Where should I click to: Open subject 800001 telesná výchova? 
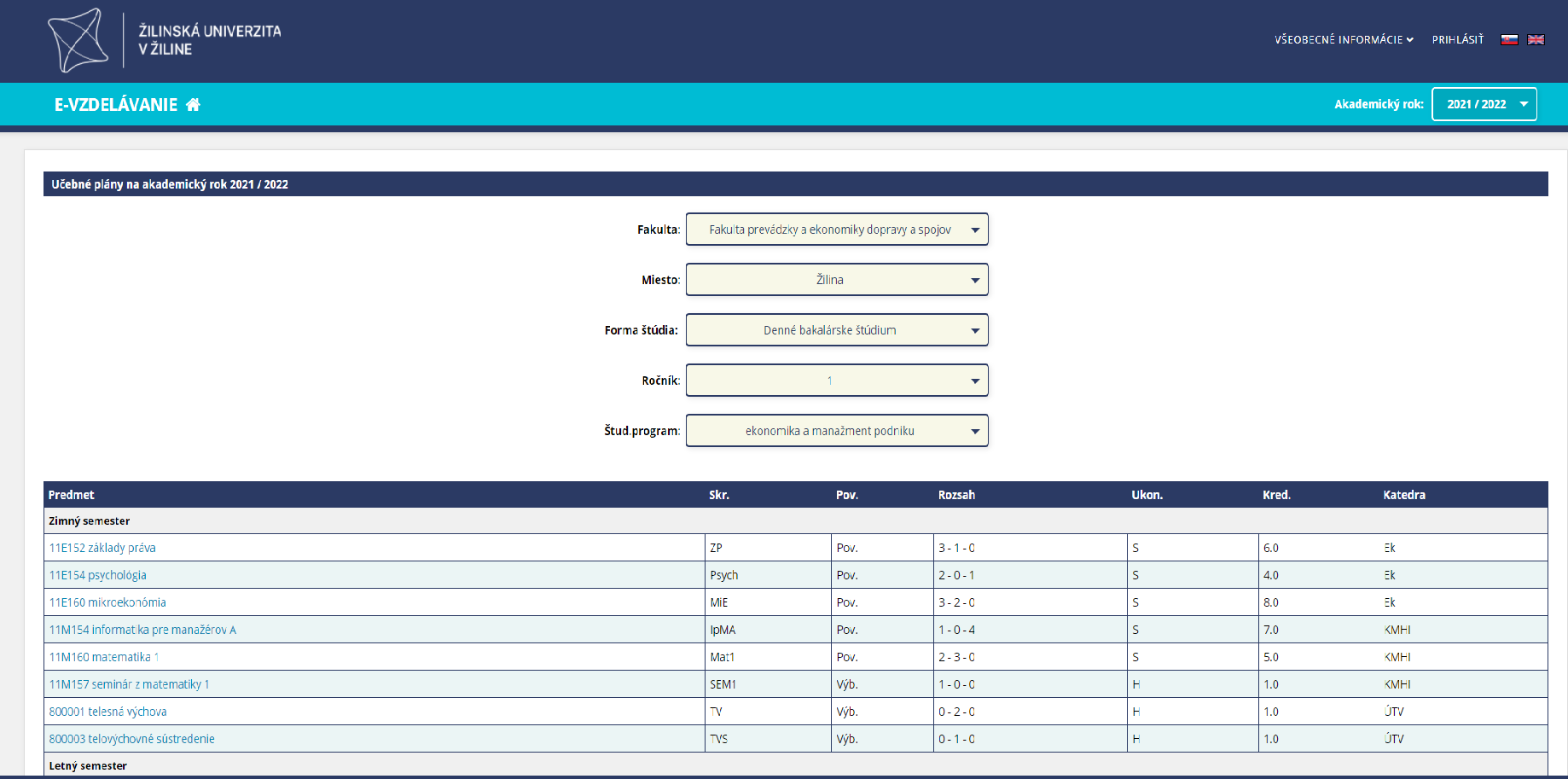click(x=107, y=712)
